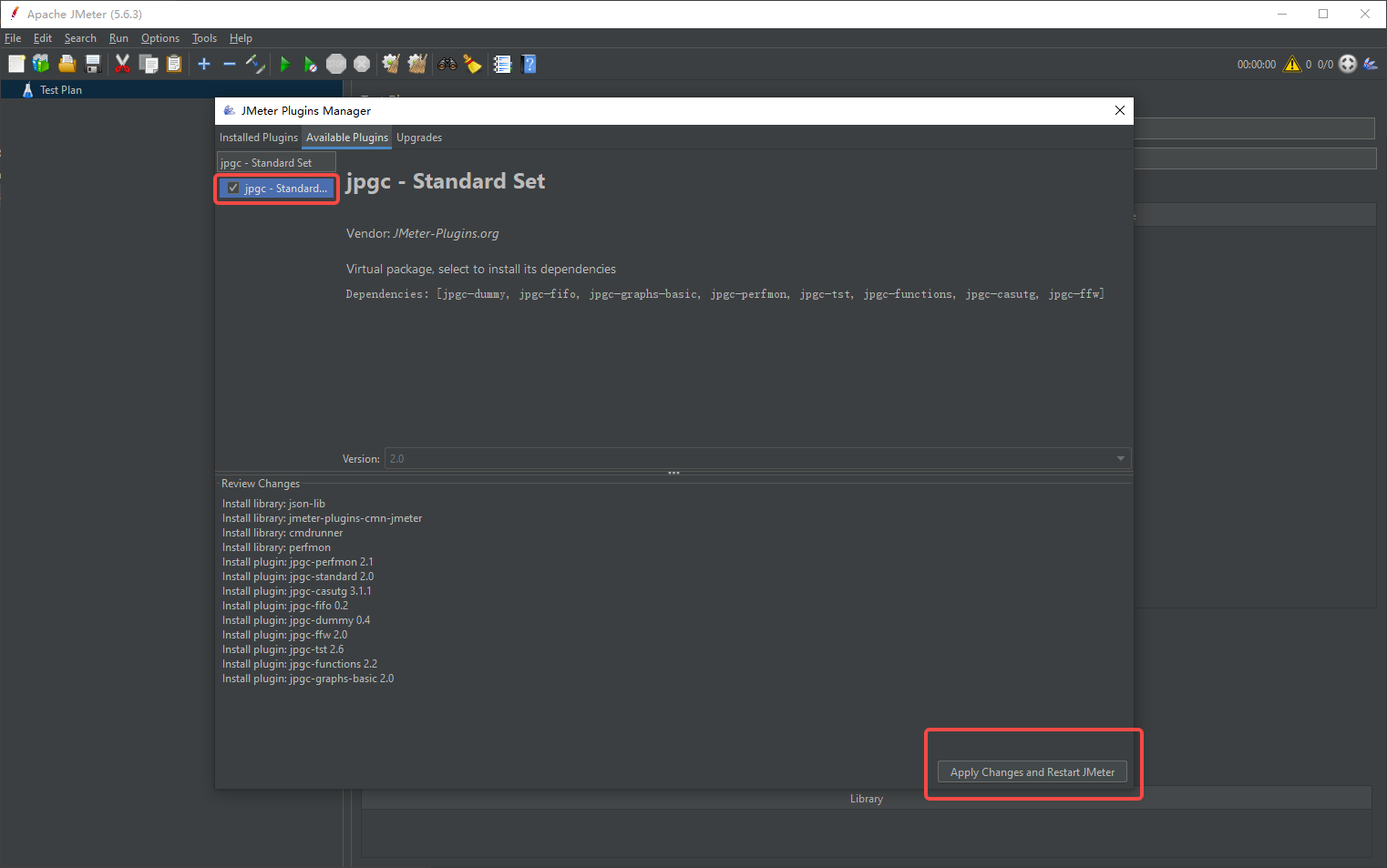Screen dimensions: 1387x868
Task: Click the Cut scissors icon
Action: tap(122, 64)
